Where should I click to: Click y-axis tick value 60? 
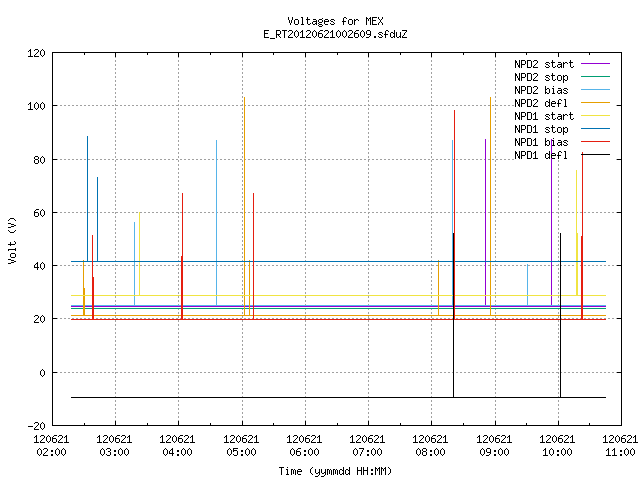(39, 213)
